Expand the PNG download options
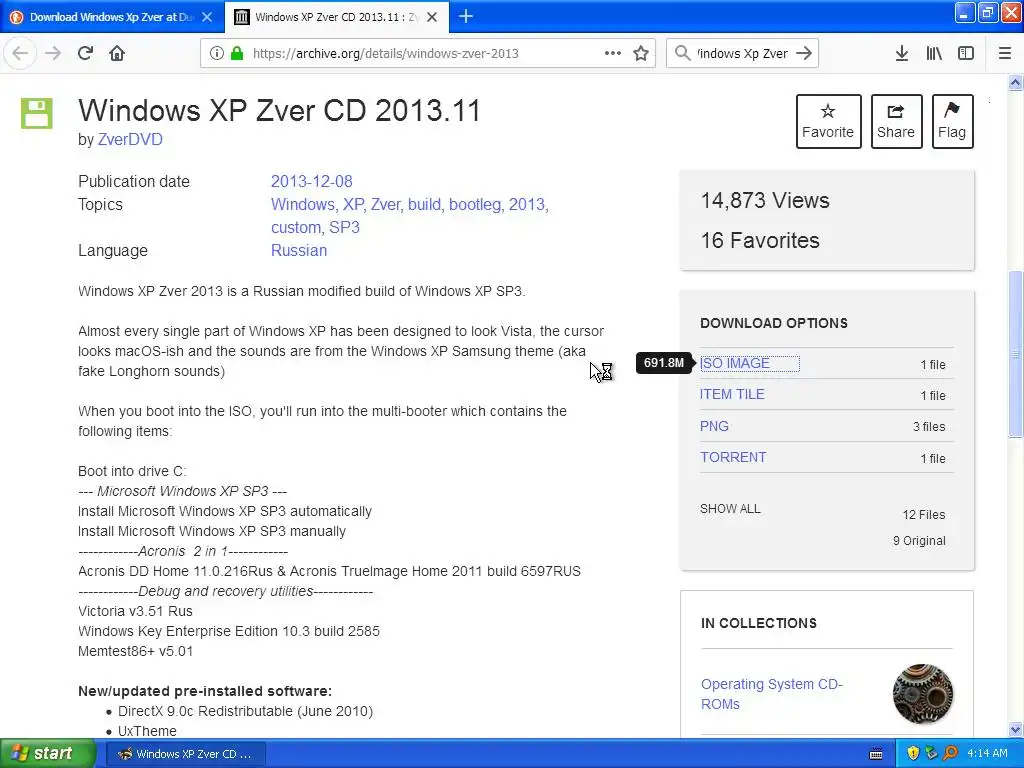1024x768 pixels. [x=714, y=426]
